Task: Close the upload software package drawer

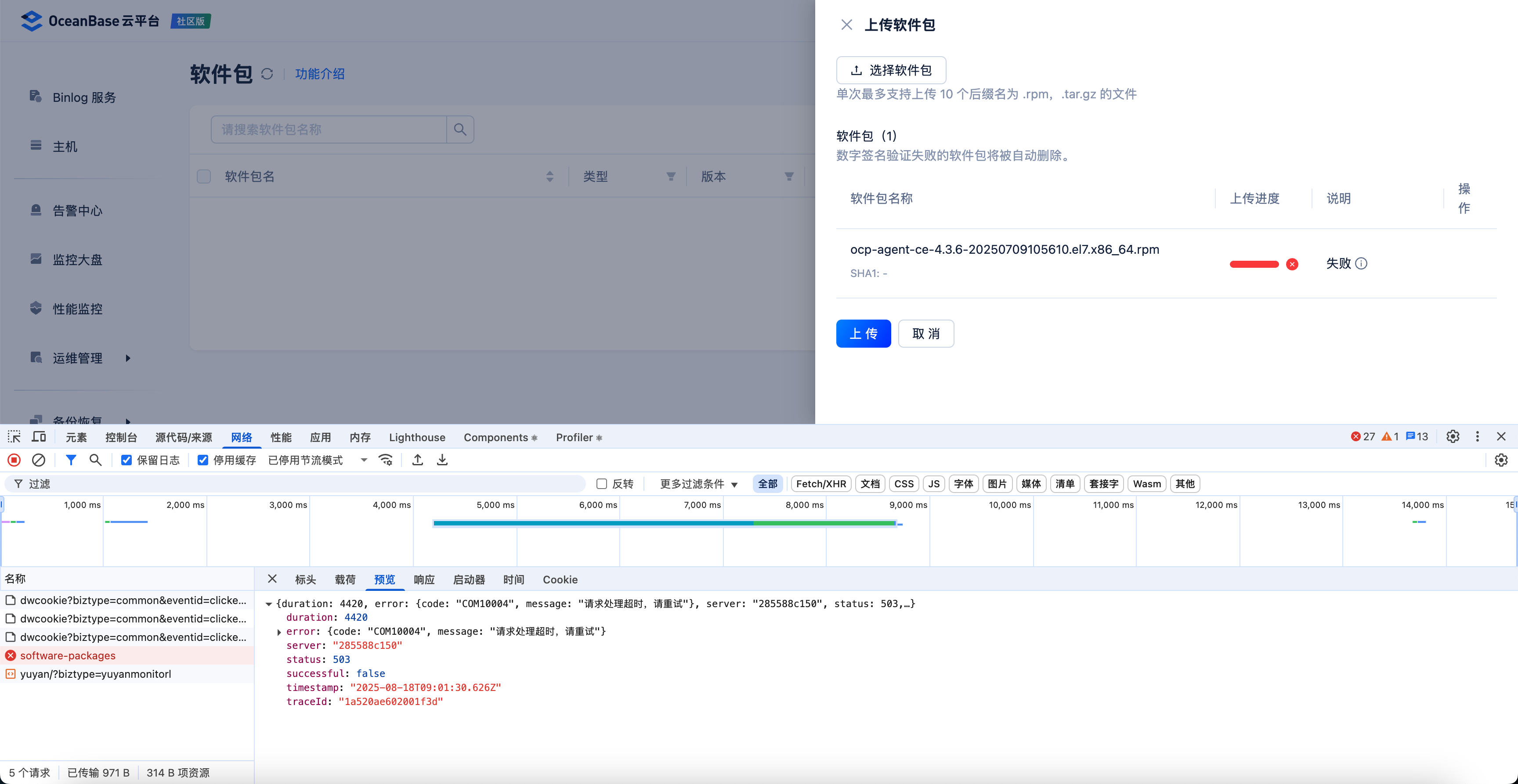Action: coord(846,25)
